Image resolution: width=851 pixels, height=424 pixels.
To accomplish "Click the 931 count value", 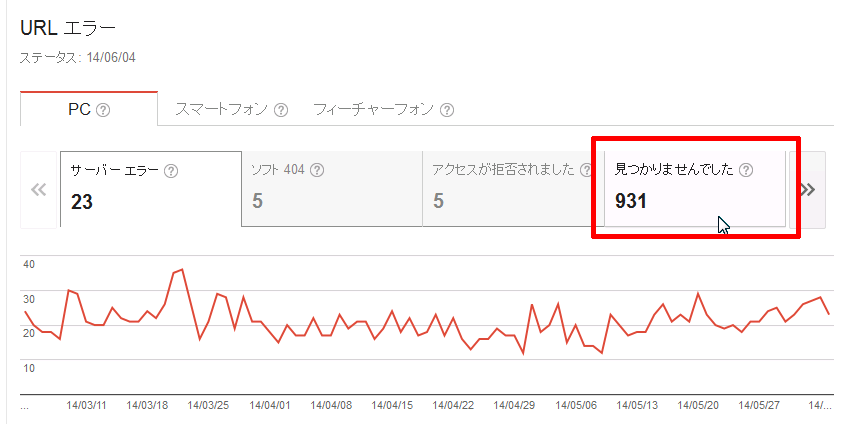I will (x=631, y=202).
